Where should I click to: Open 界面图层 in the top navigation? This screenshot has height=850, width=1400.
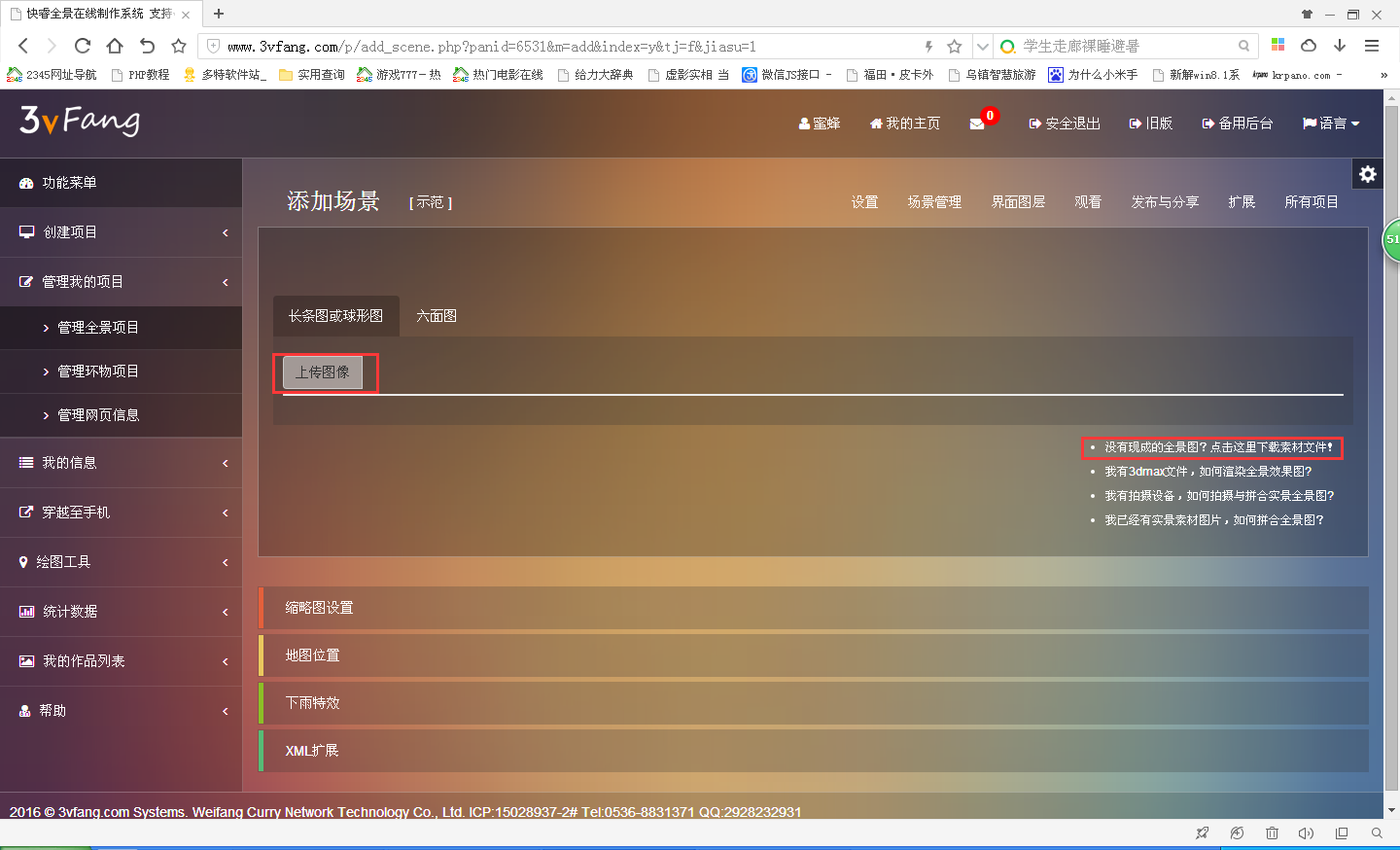click(x=1018, y=202)
